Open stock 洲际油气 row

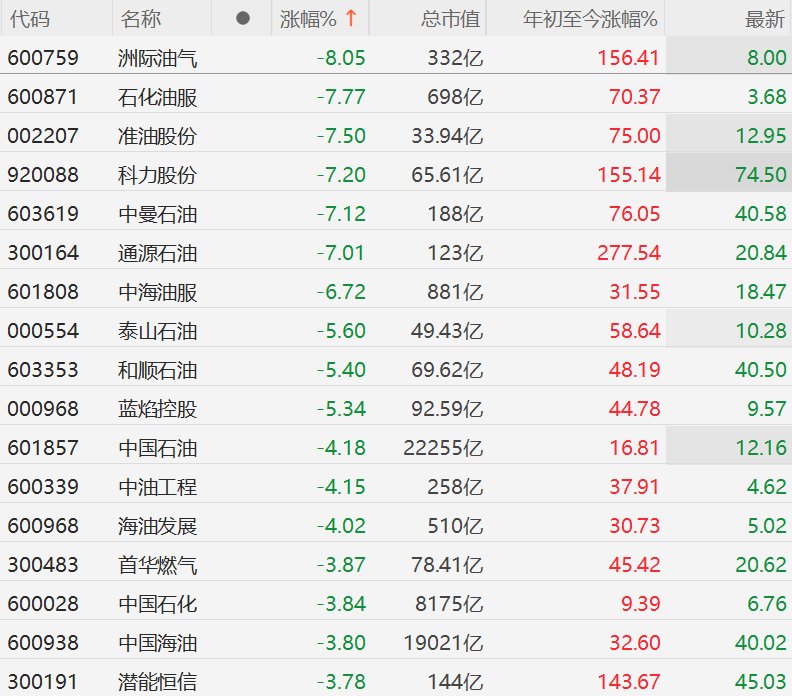pyautogui.click(x=396, y=58)
